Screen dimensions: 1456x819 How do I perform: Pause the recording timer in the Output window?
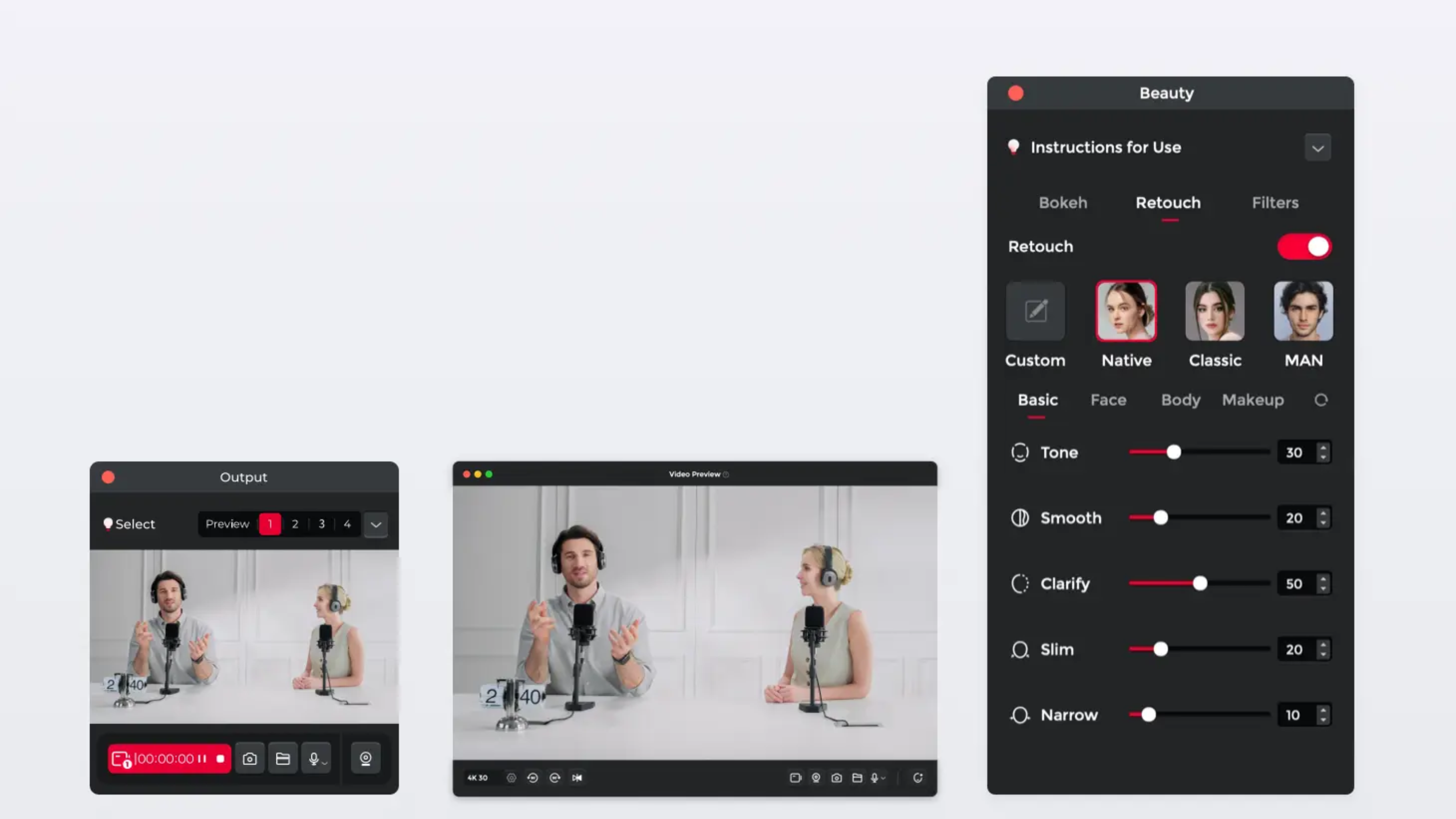click(202, 758)
